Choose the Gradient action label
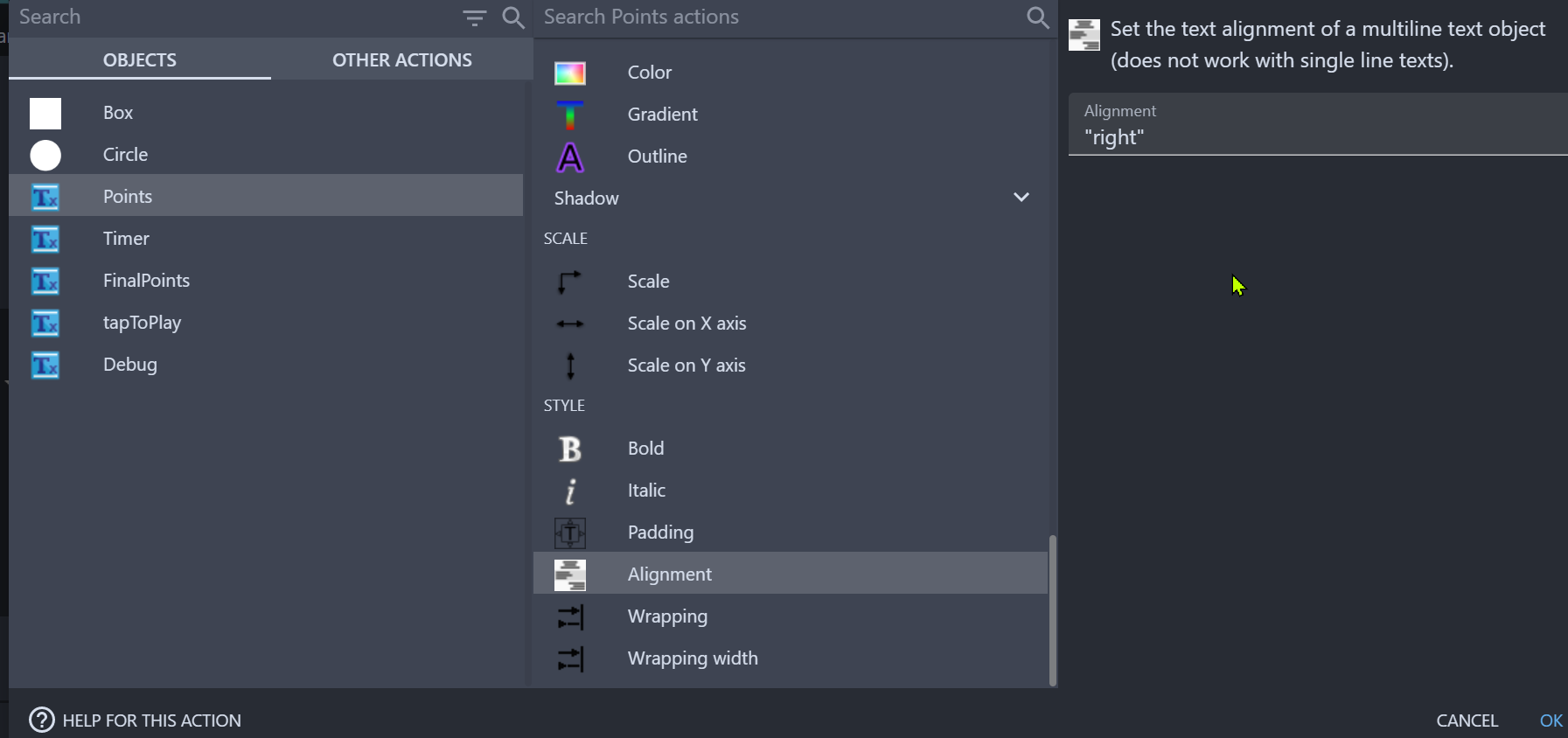This screenshot has width=1568, height=738. (x=662, y=115)
